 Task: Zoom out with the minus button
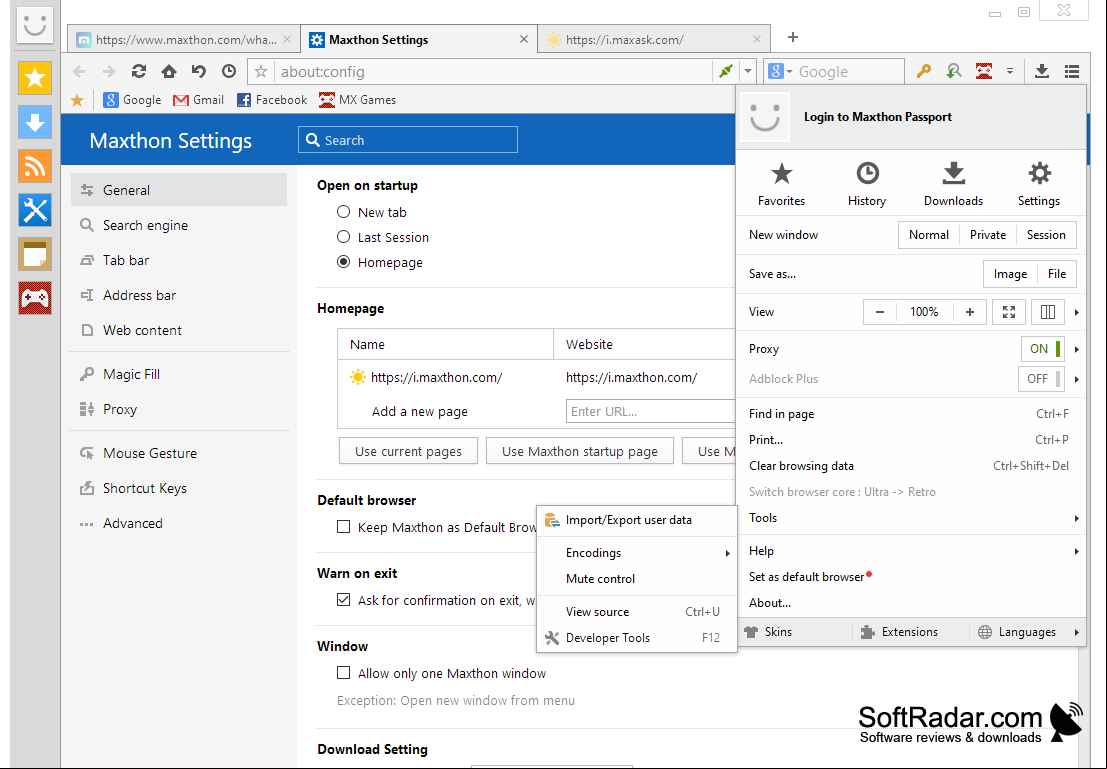point(880,312)
